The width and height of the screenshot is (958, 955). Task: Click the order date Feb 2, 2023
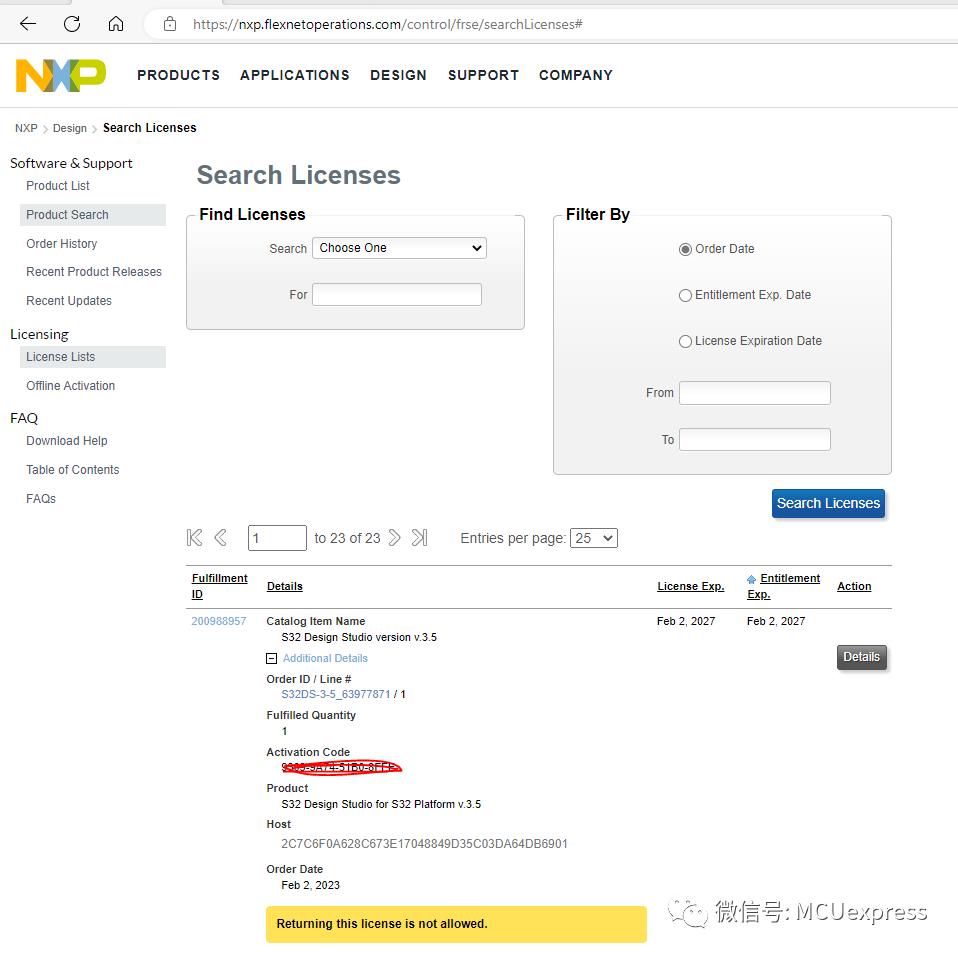(310, 885)
